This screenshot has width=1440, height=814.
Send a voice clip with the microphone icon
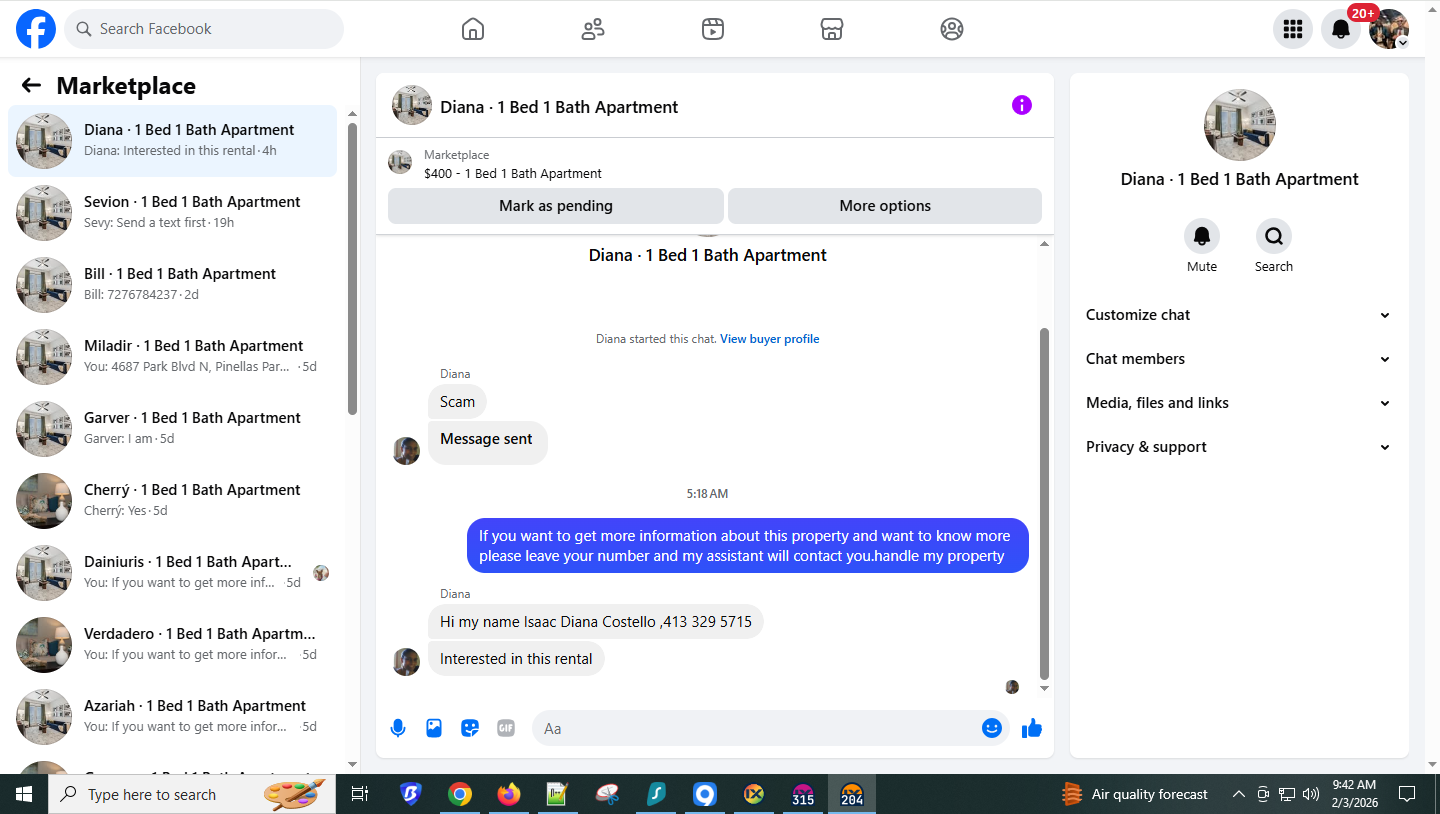click(398, 728)
